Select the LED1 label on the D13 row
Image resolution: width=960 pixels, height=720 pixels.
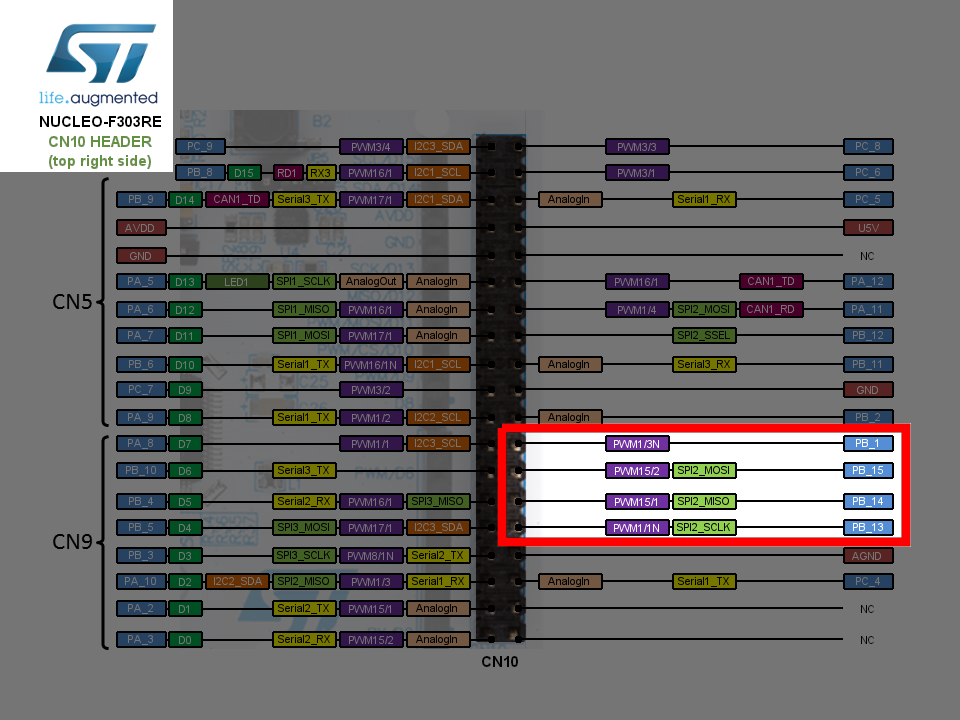(236, 281)
